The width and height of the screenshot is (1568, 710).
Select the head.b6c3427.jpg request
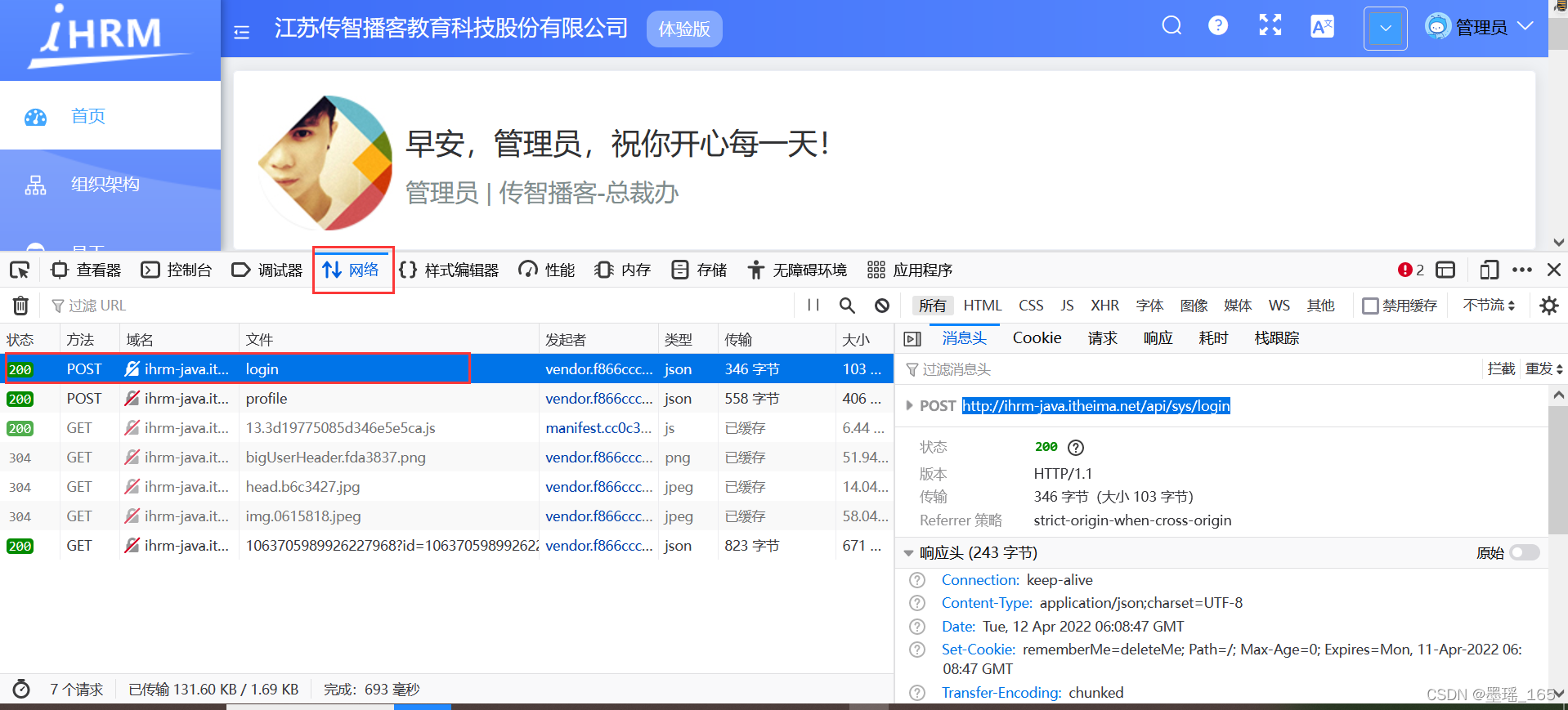446,487
